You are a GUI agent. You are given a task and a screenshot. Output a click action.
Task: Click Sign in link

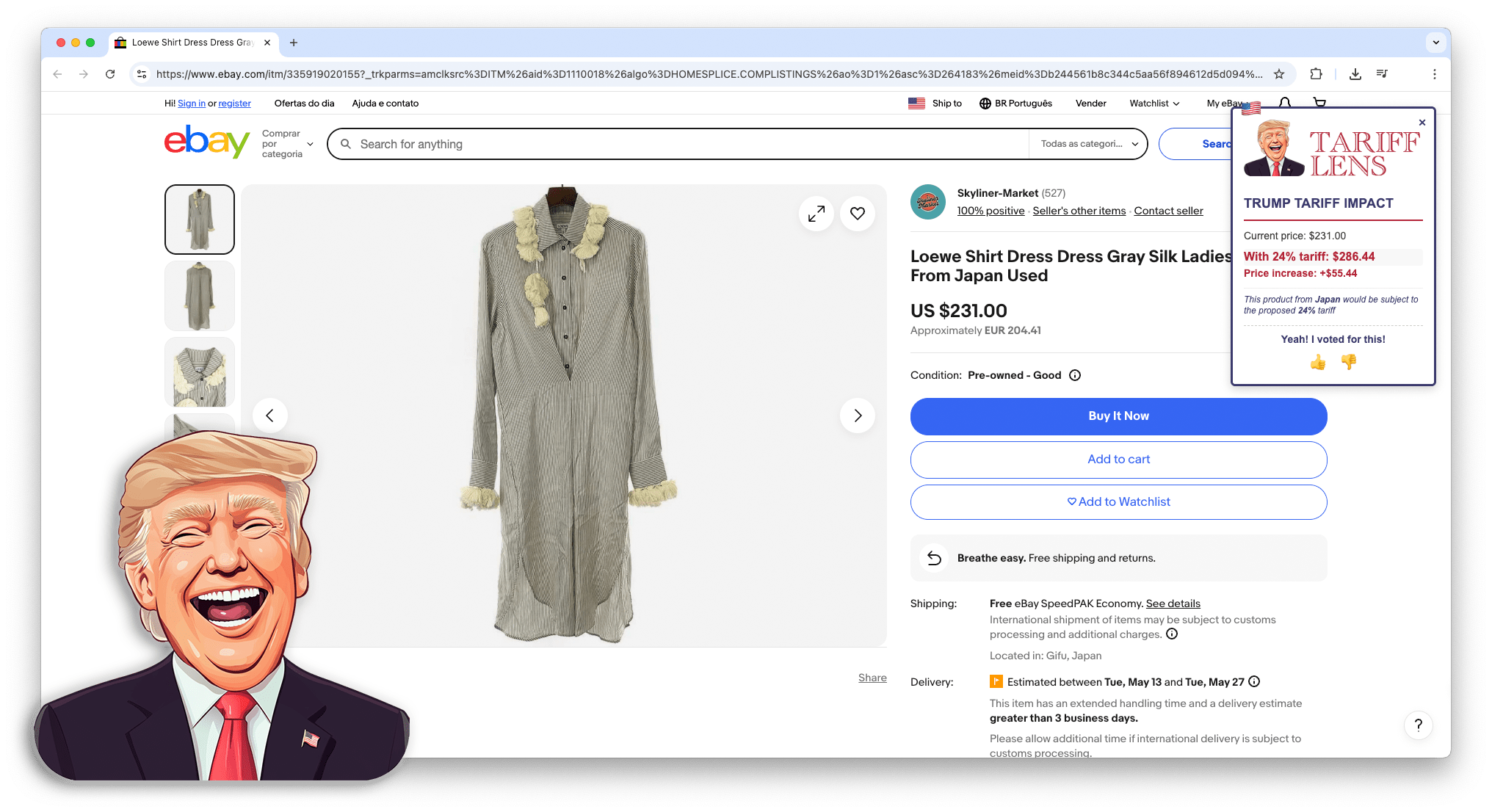coord(192,104)
